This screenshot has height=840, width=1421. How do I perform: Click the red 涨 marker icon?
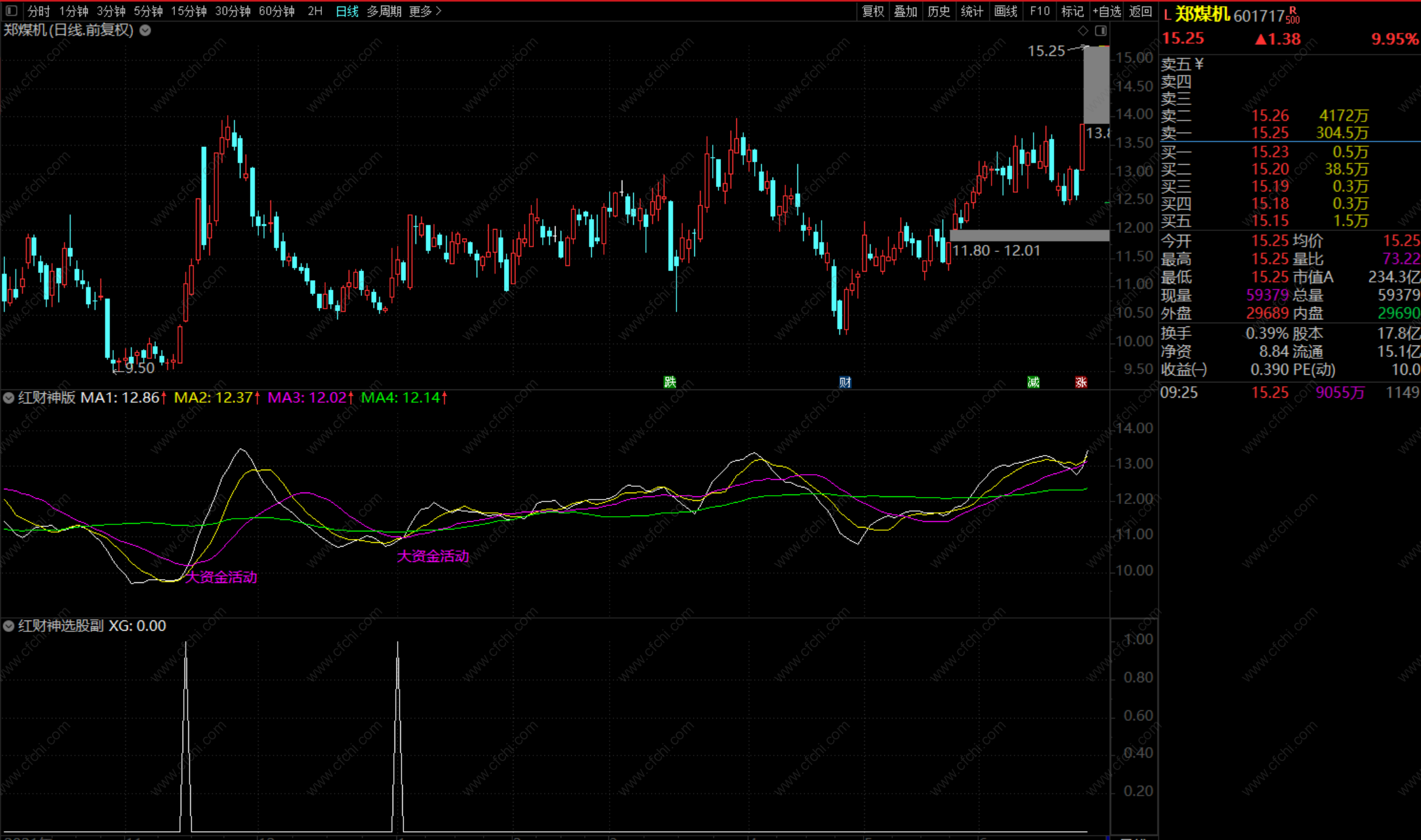[x=1081, y=382]
